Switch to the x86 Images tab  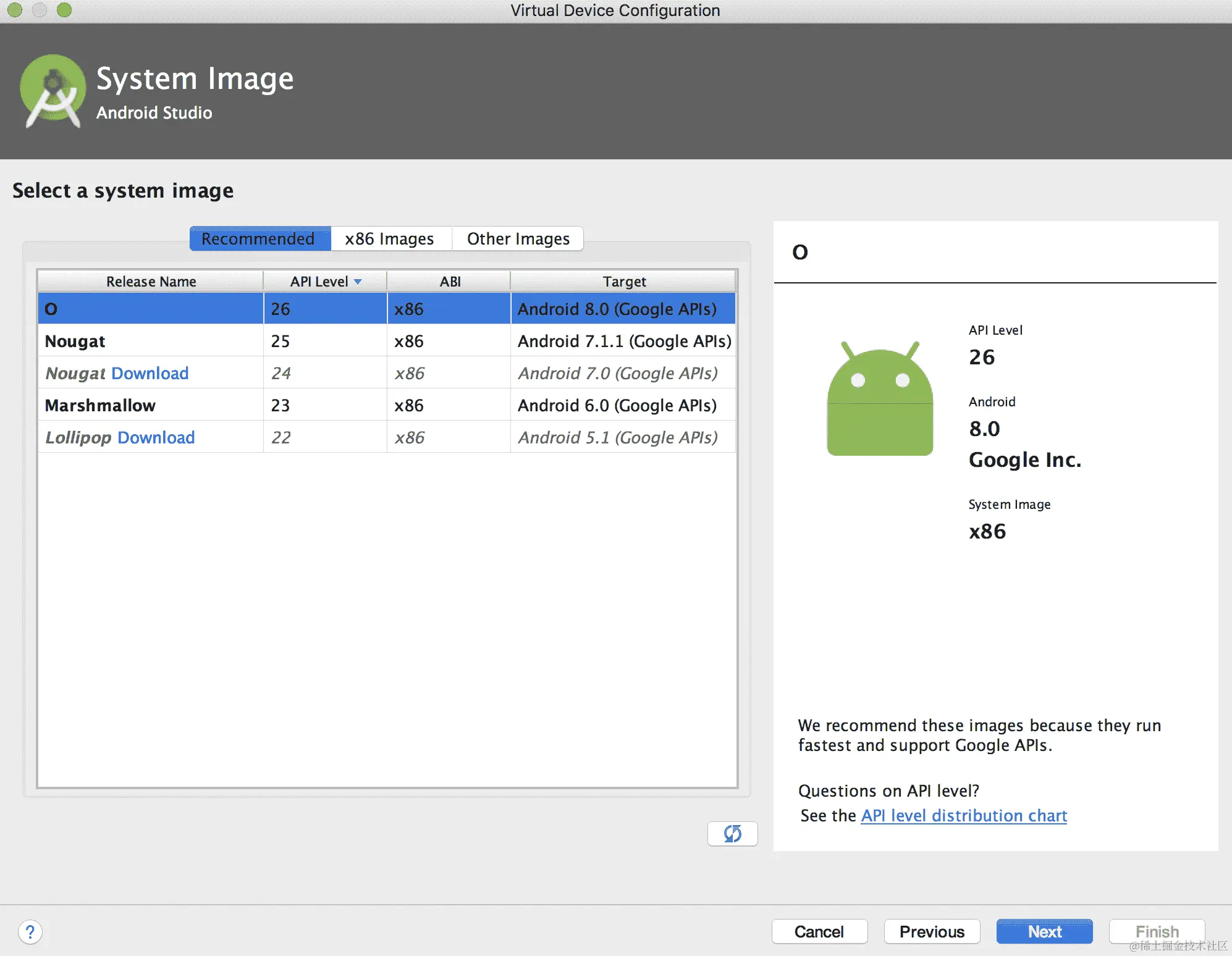tap(389, 239)
